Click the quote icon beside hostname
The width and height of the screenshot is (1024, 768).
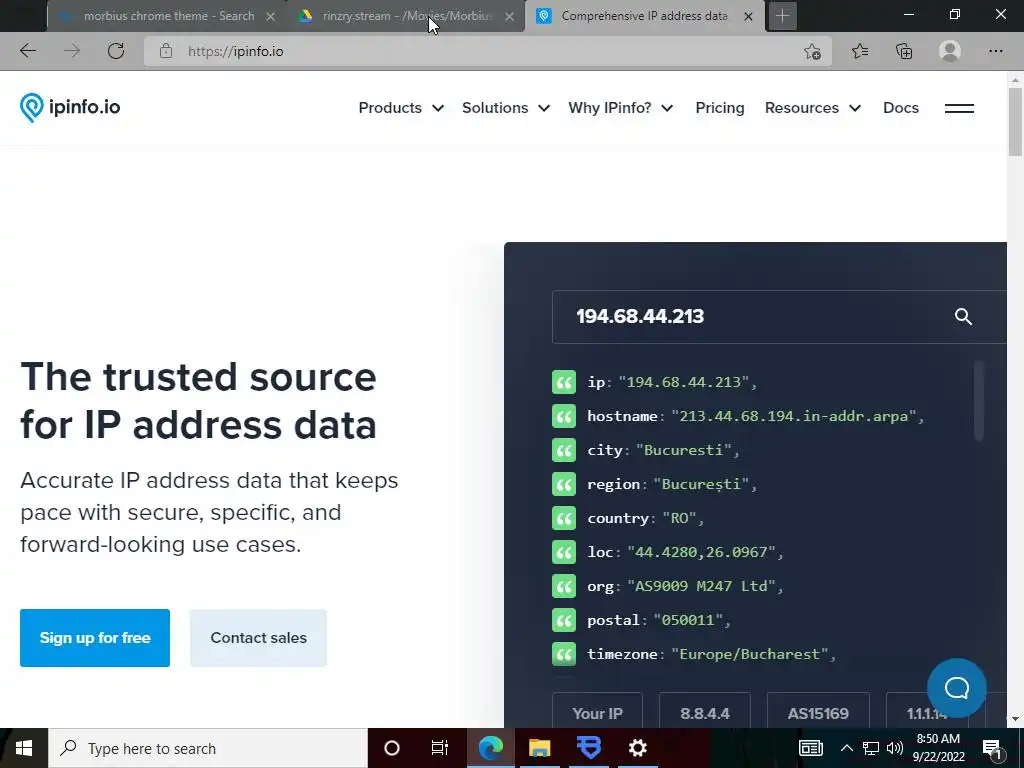click(564, 416)
